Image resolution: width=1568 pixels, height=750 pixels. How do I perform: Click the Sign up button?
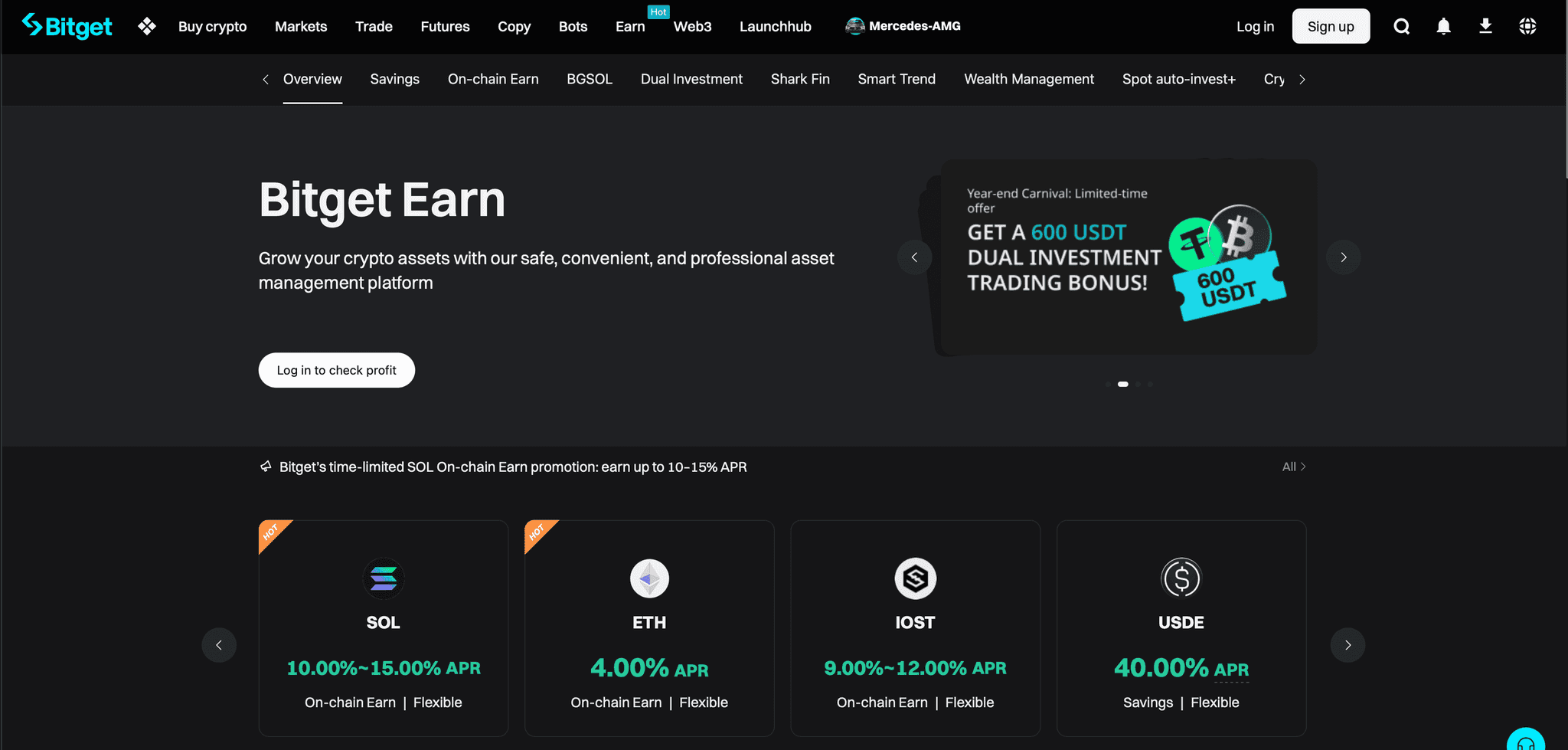pos(1331,26)
